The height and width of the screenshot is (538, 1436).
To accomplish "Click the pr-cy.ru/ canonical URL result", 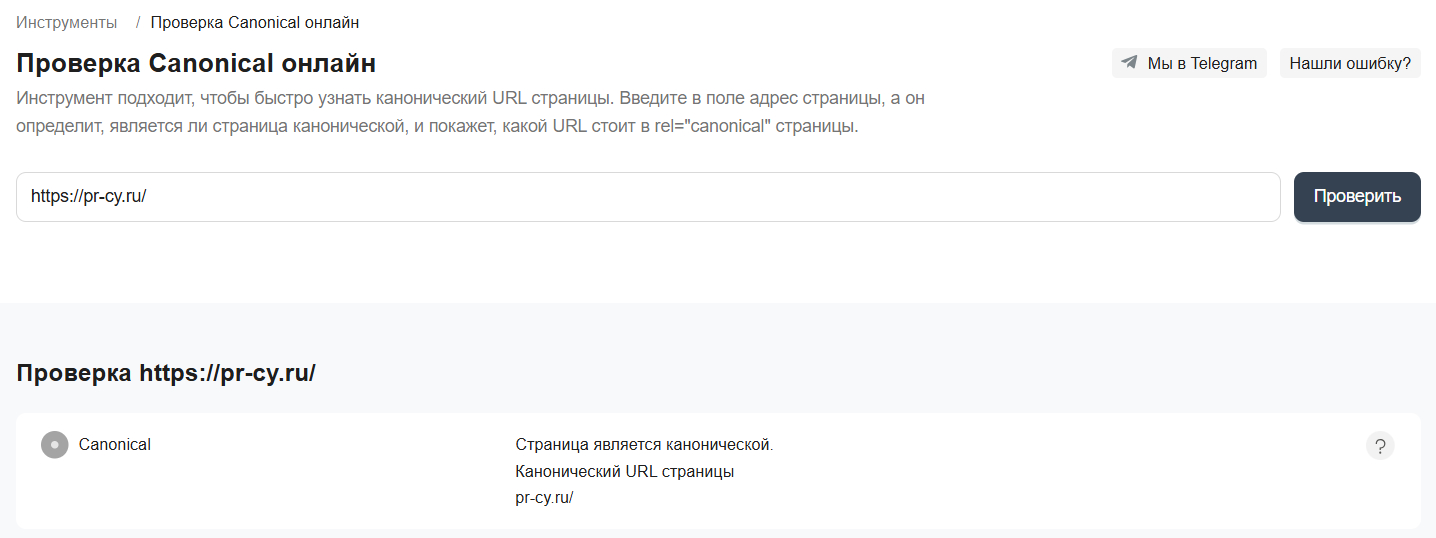I will pyautogui.click(x=544, y=499).
